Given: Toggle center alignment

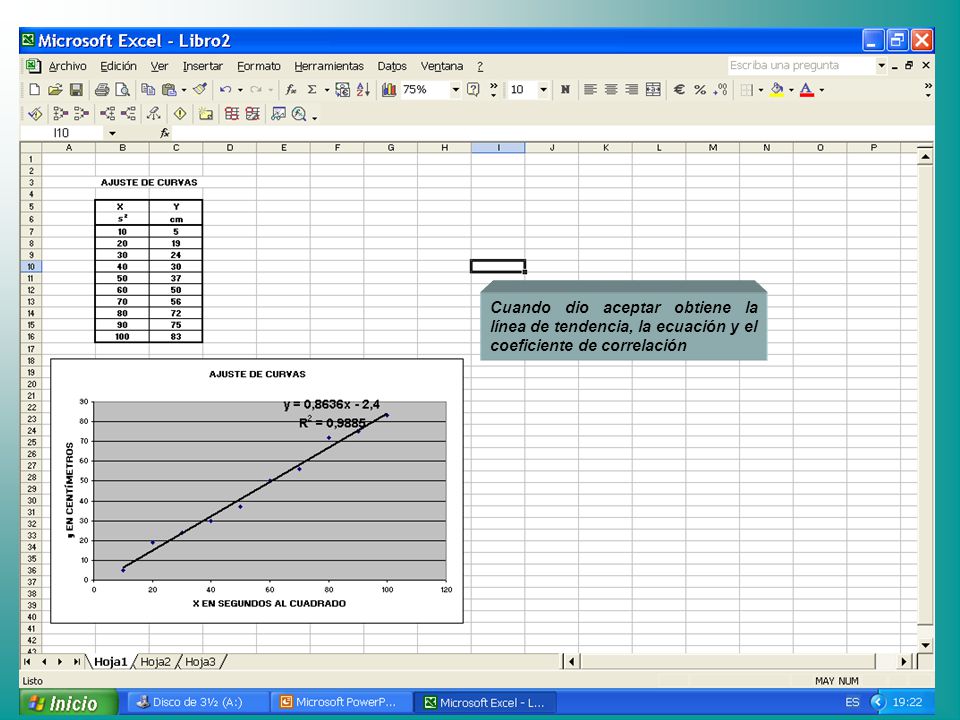Looking at the screenshot, I should pos(611,90).
